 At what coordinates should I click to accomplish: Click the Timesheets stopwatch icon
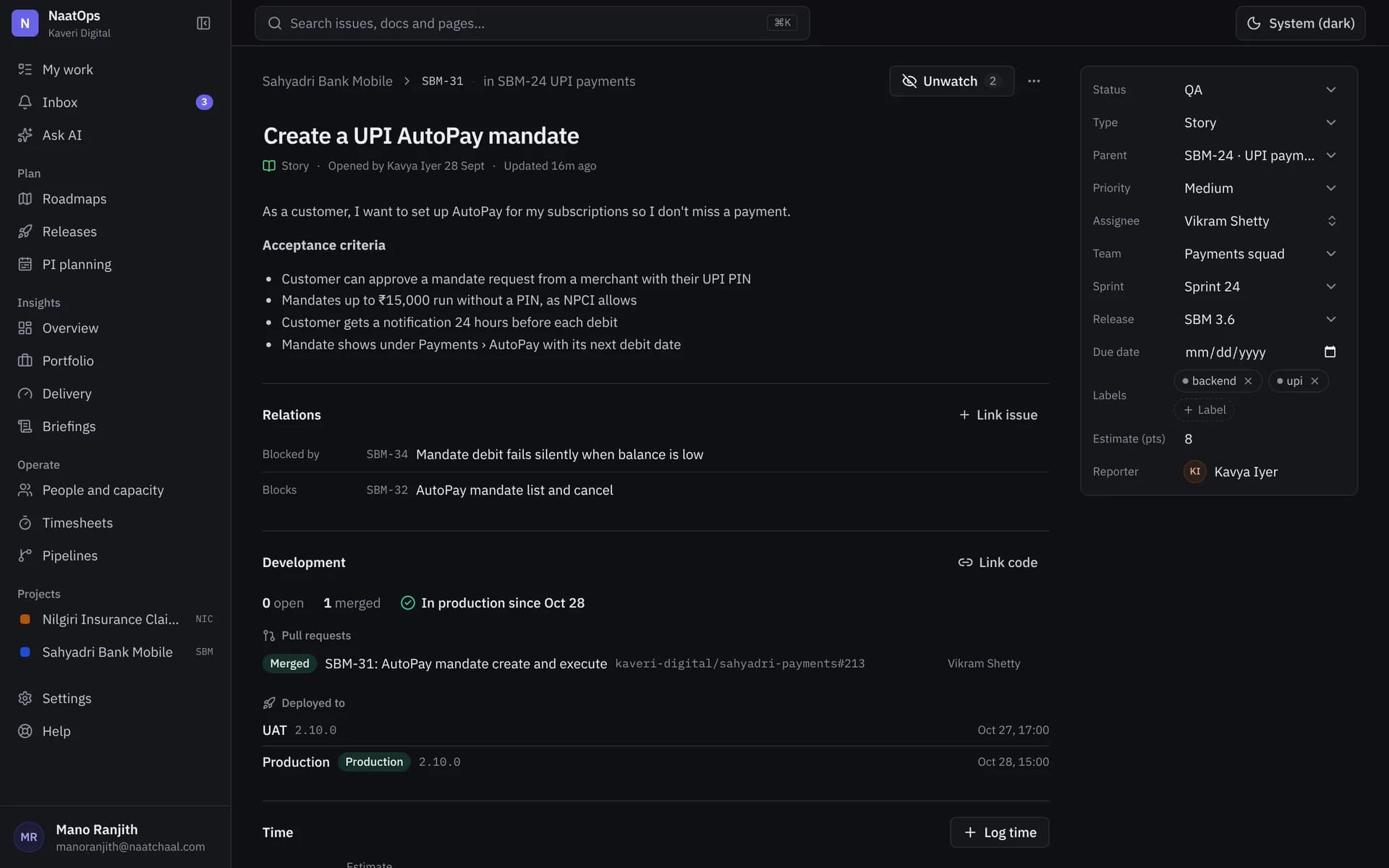(x=25, y=522)
